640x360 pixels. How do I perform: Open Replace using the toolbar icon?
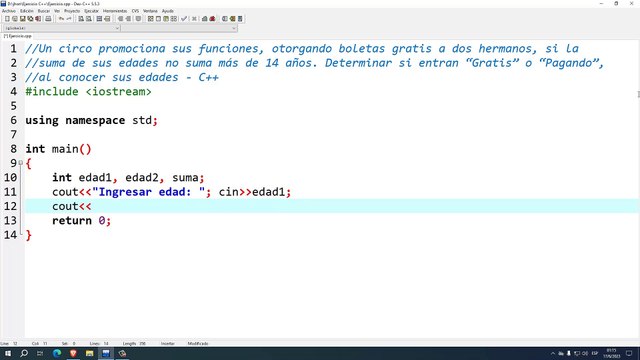89,19
